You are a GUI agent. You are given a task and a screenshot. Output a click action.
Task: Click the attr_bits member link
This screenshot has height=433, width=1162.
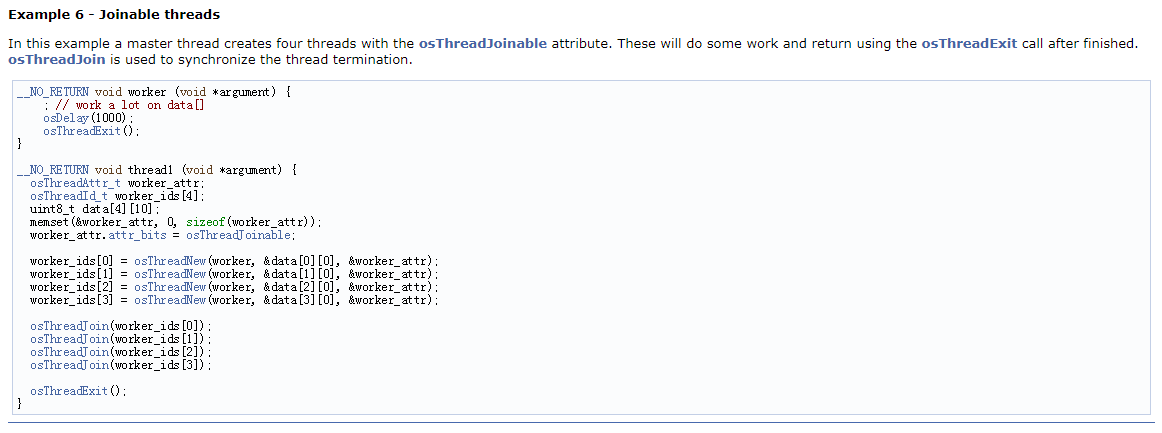tap(137, 236)
